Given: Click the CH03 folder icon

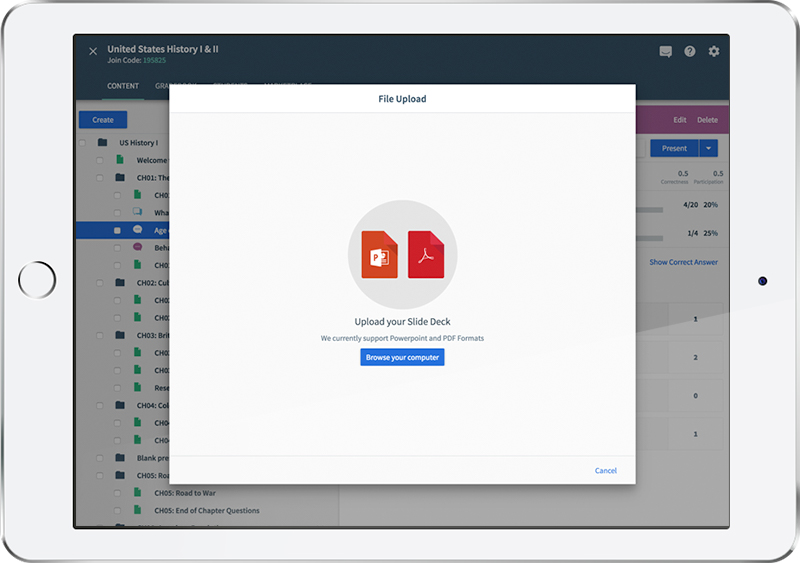Looking at the screenshot, I should [120, 335].
